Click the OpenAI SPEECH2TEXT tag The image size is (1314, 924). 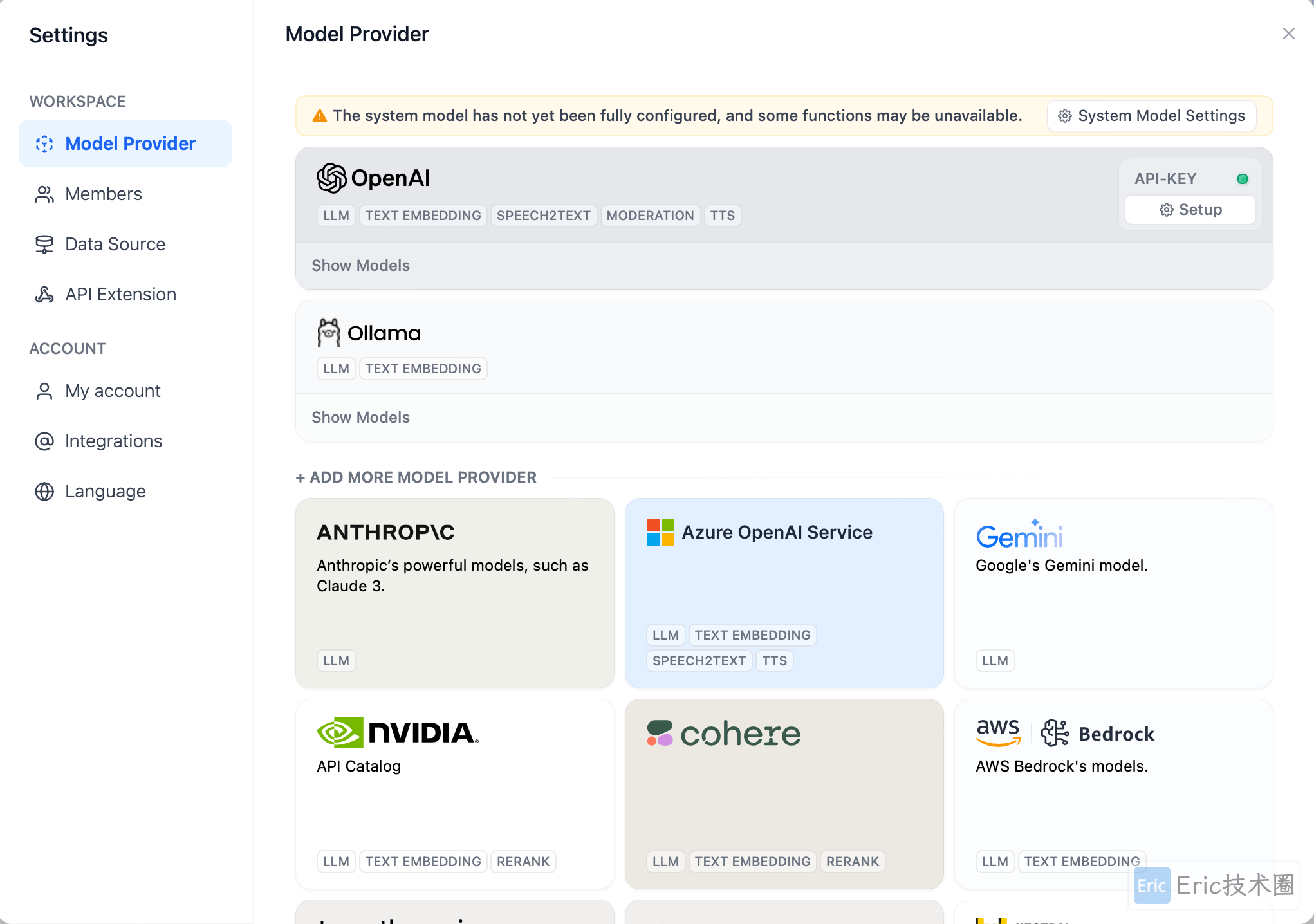(x=544, y=216)
